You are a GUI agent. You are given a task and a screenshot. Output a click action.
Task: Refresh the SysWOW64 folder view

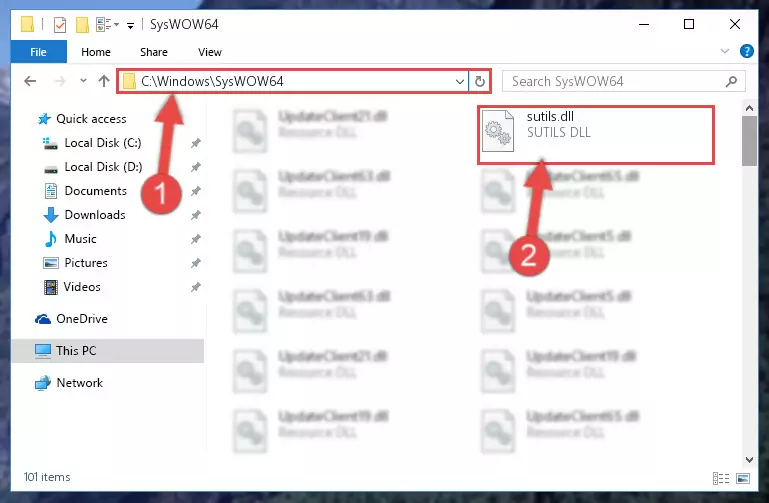(480, 81)
